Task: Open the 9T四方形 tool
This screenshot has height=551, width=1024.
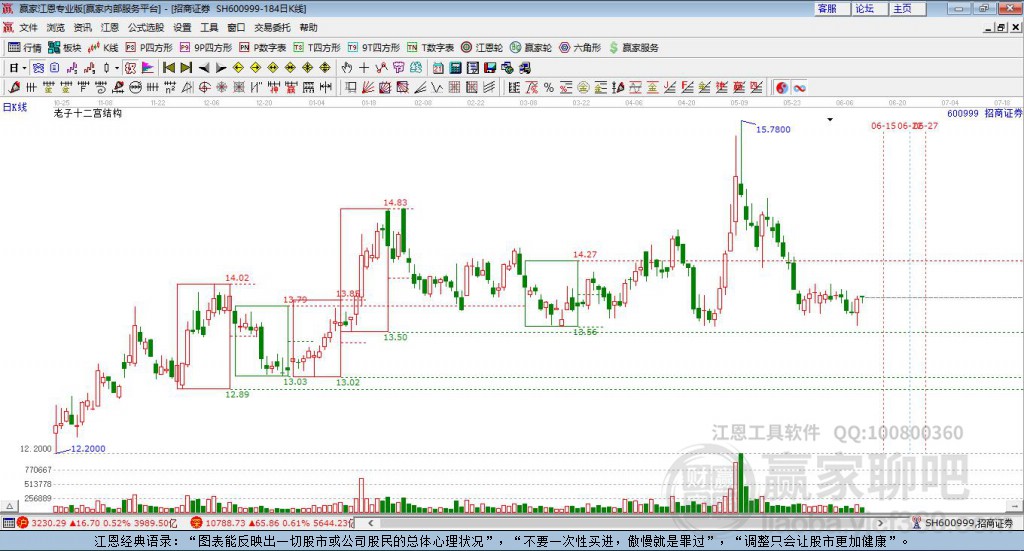Action: pyautogui.click(x=374, y=48)
